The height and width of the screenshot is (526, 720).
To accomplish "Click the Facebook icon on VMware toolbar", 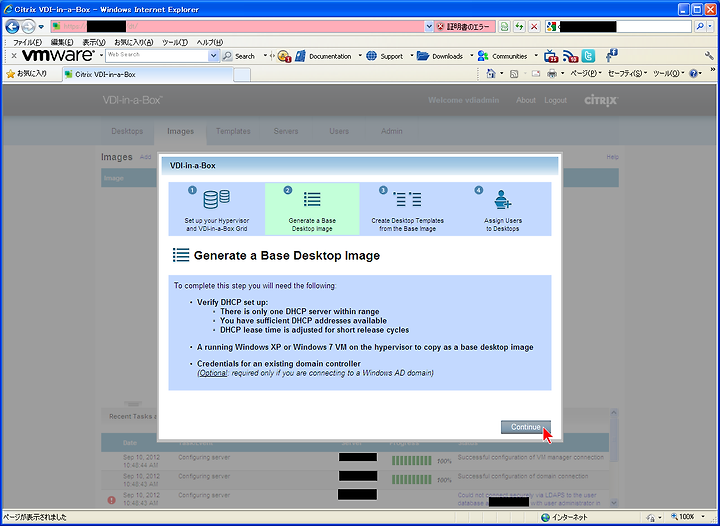I will 611,56.
